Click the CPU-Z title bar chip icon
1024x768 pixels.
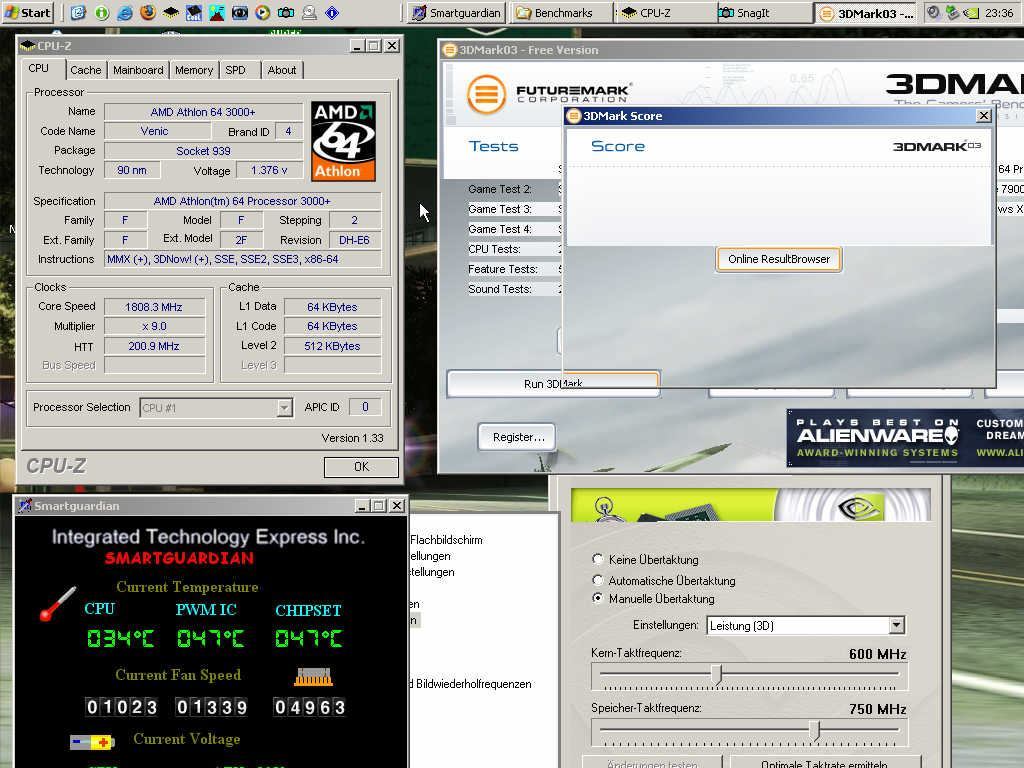point(27,46)
